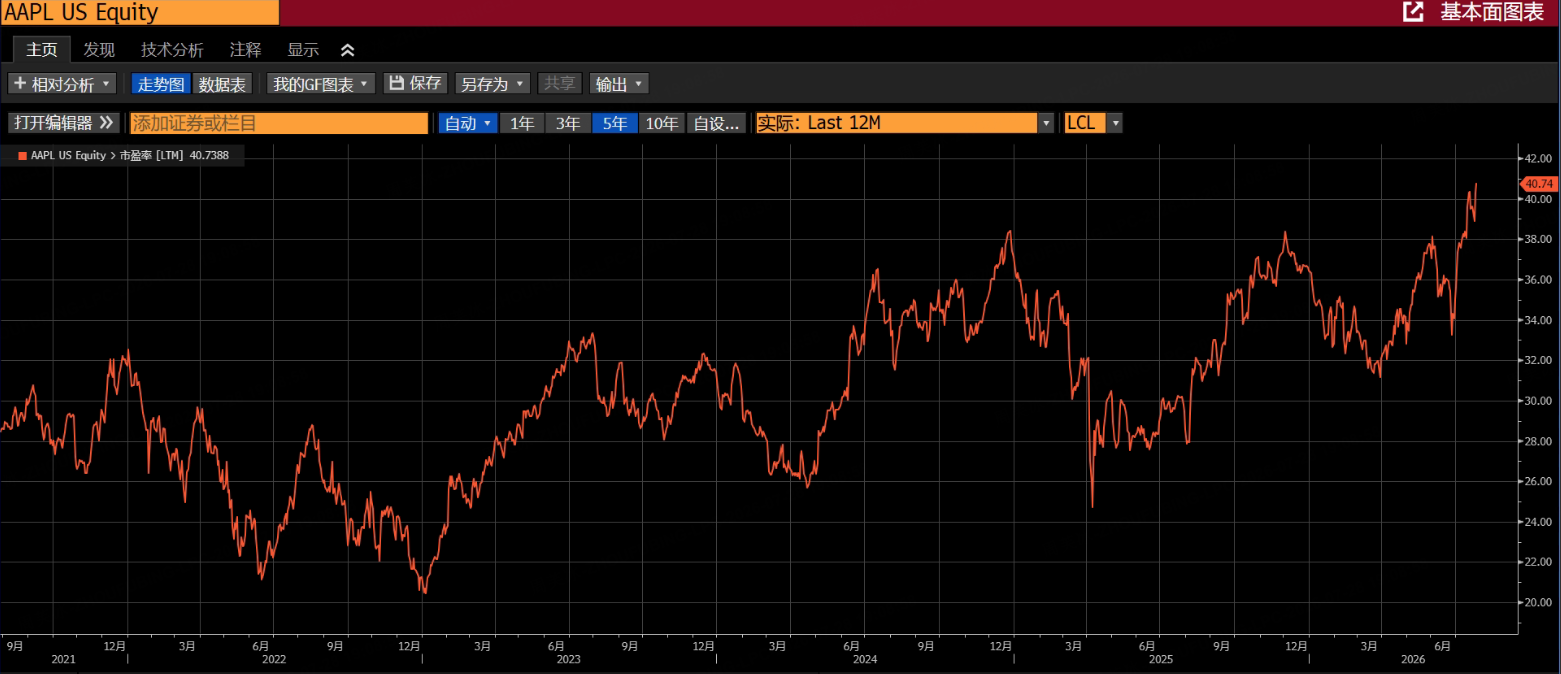This screenshot has width=1561, height=674.
Task: Open the 输出 dropdown menu
Action: coord(619,84)
